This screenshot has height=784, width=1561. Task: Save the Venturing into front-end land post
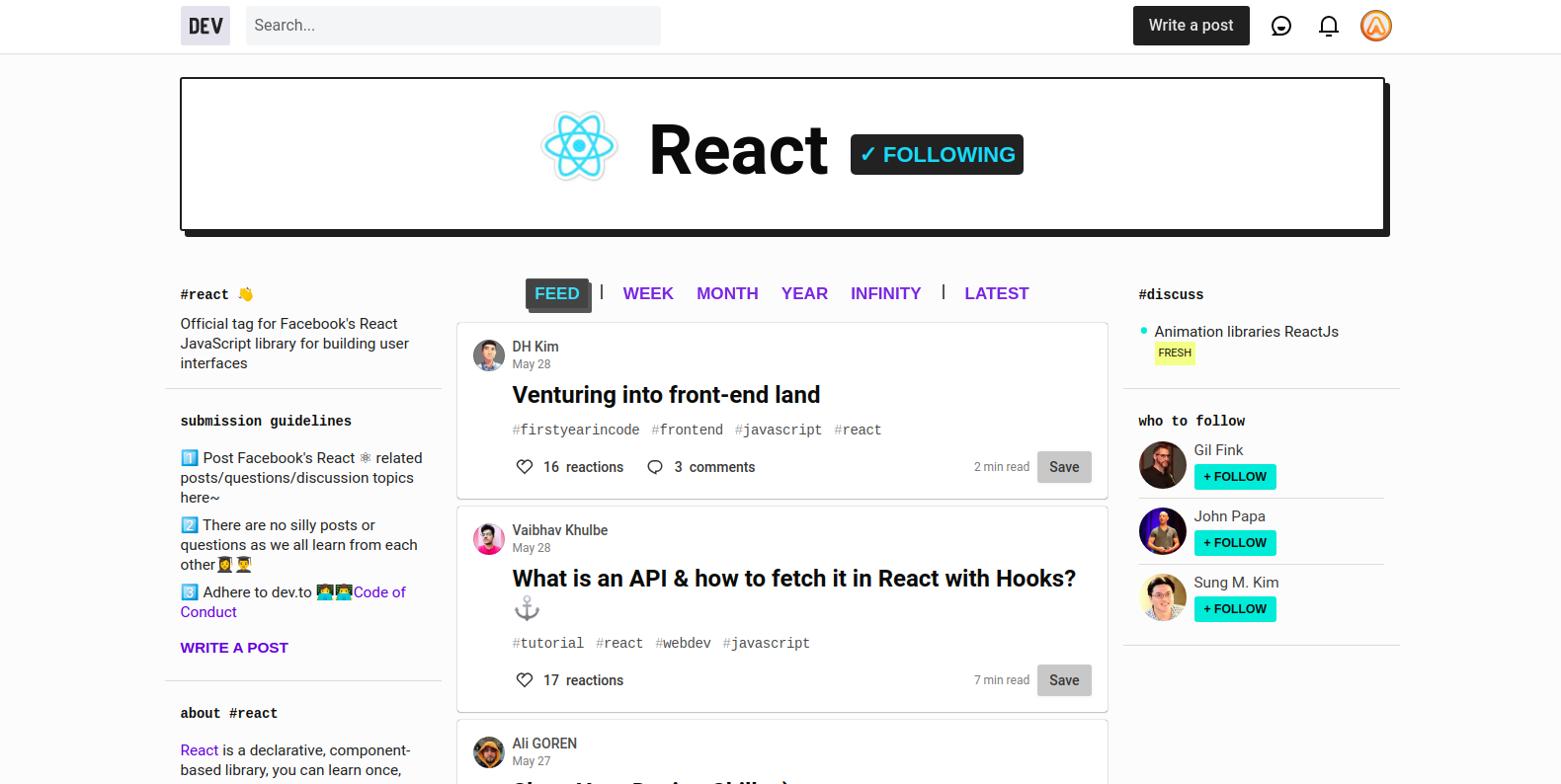[1063, 467]
